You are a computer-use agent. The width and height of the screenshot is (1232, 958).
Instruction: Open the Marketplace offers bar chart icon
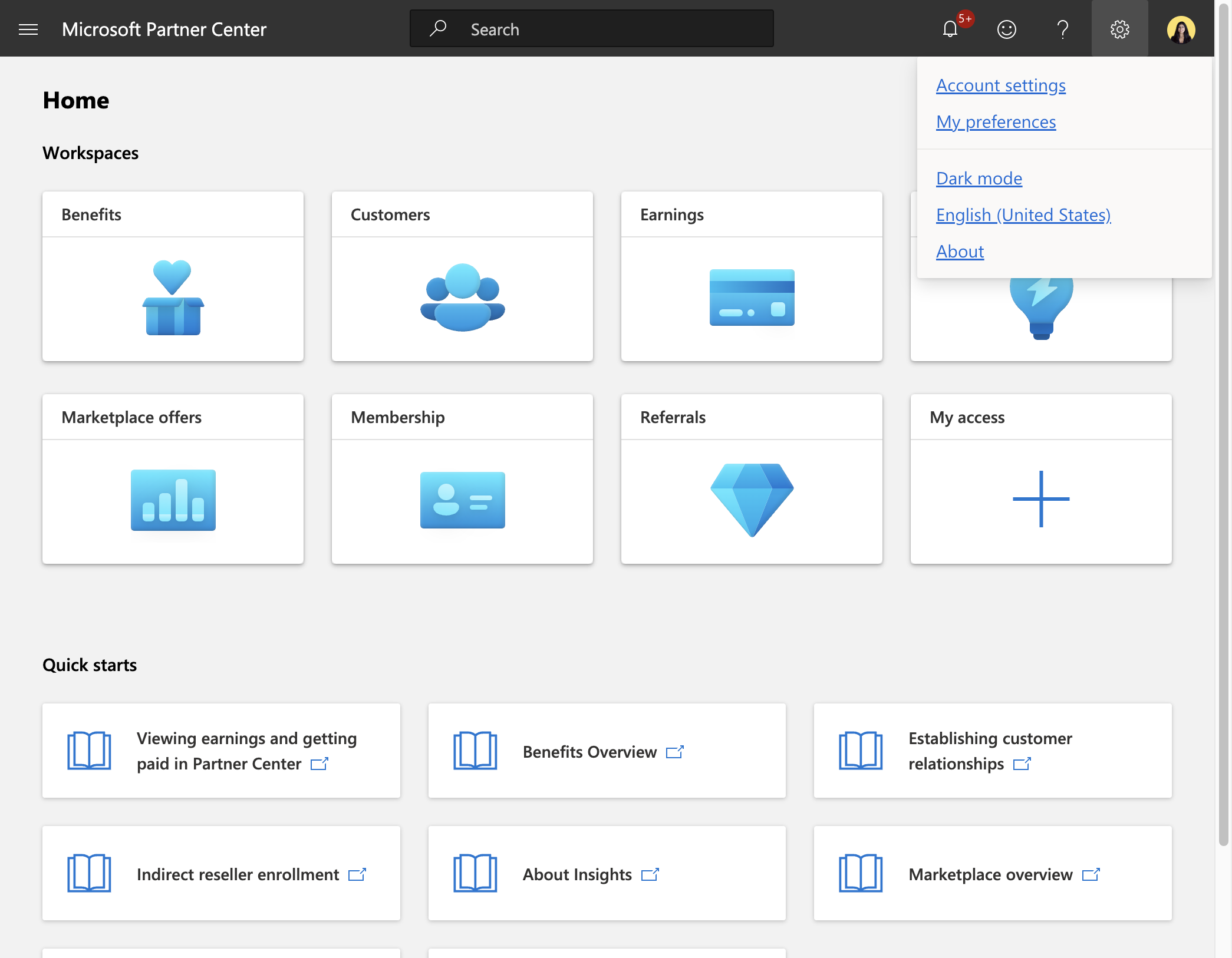[173, 500]
